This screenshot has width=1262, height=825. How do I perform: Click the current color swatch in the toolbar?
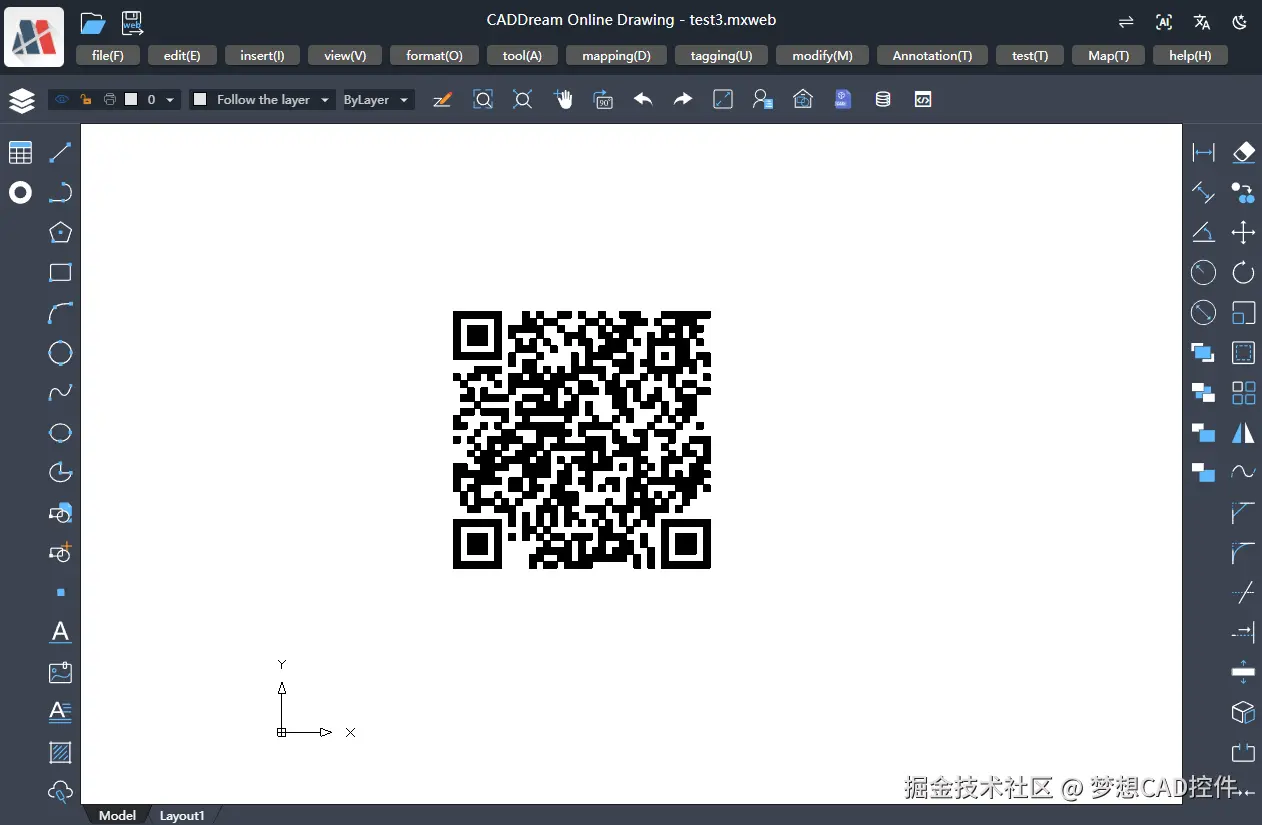point(135,100)
